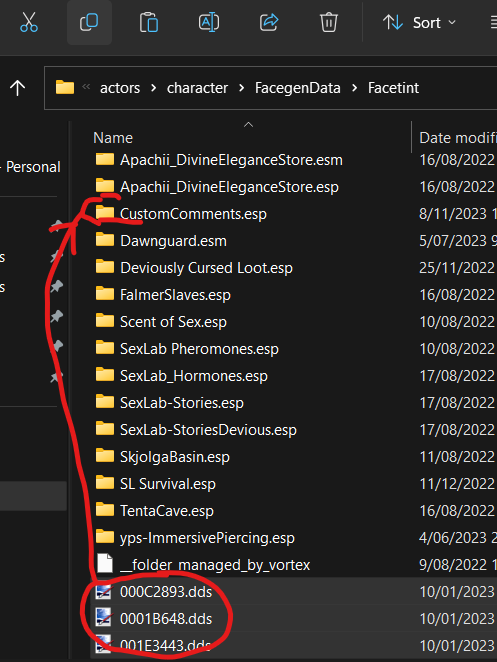The height and width of the screenshot is (662, 497).
Task: Click the Share icon in toolbar
Action: (x=269, y=22)
